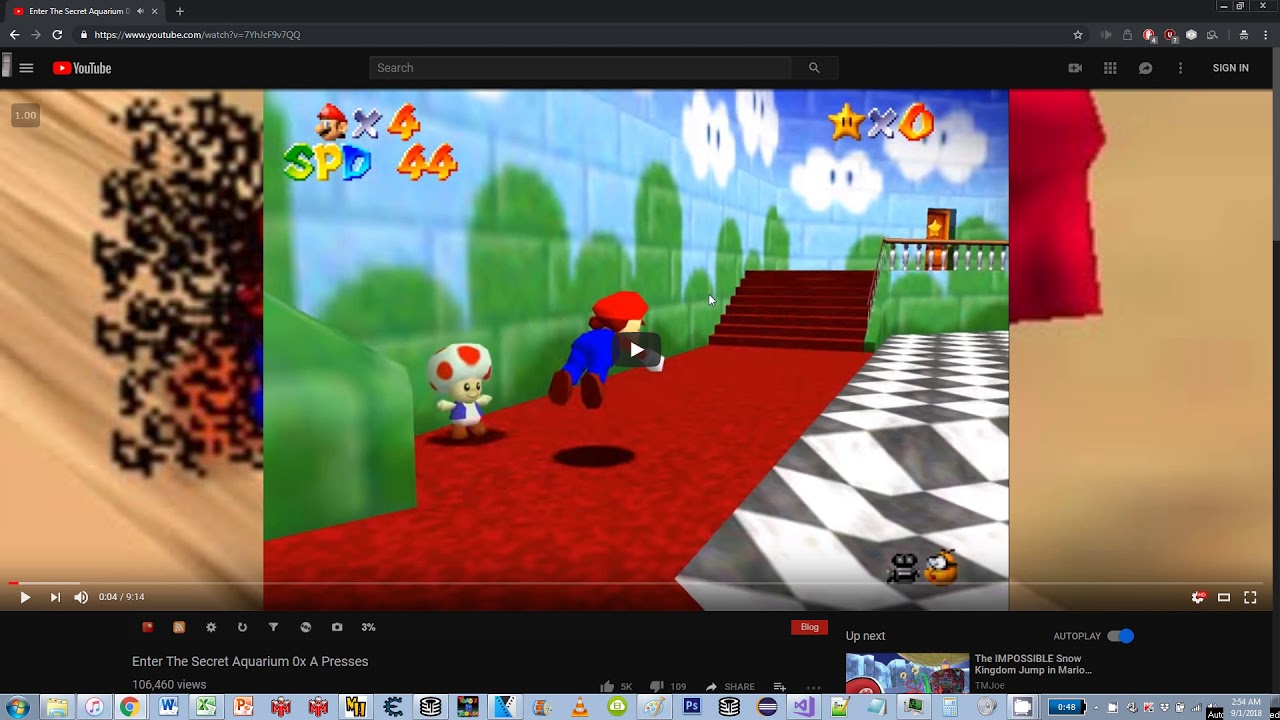Enter full screen mode
The height and width of the screenshot is (720, 1280).
pyautogui.click(x=1250, y=597)
